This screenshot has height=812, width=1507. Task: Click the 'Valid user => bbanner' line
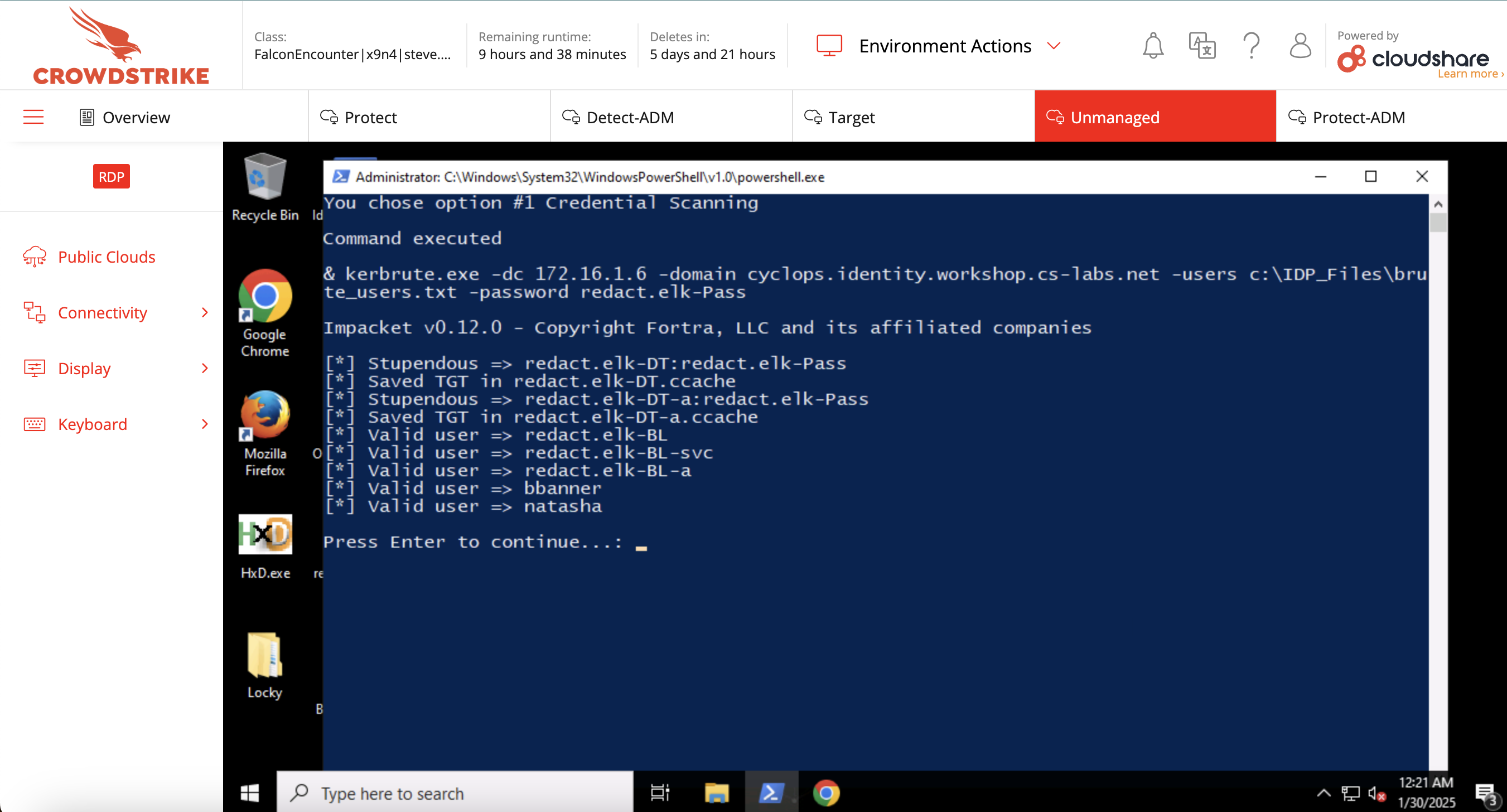tap(464, 488)
